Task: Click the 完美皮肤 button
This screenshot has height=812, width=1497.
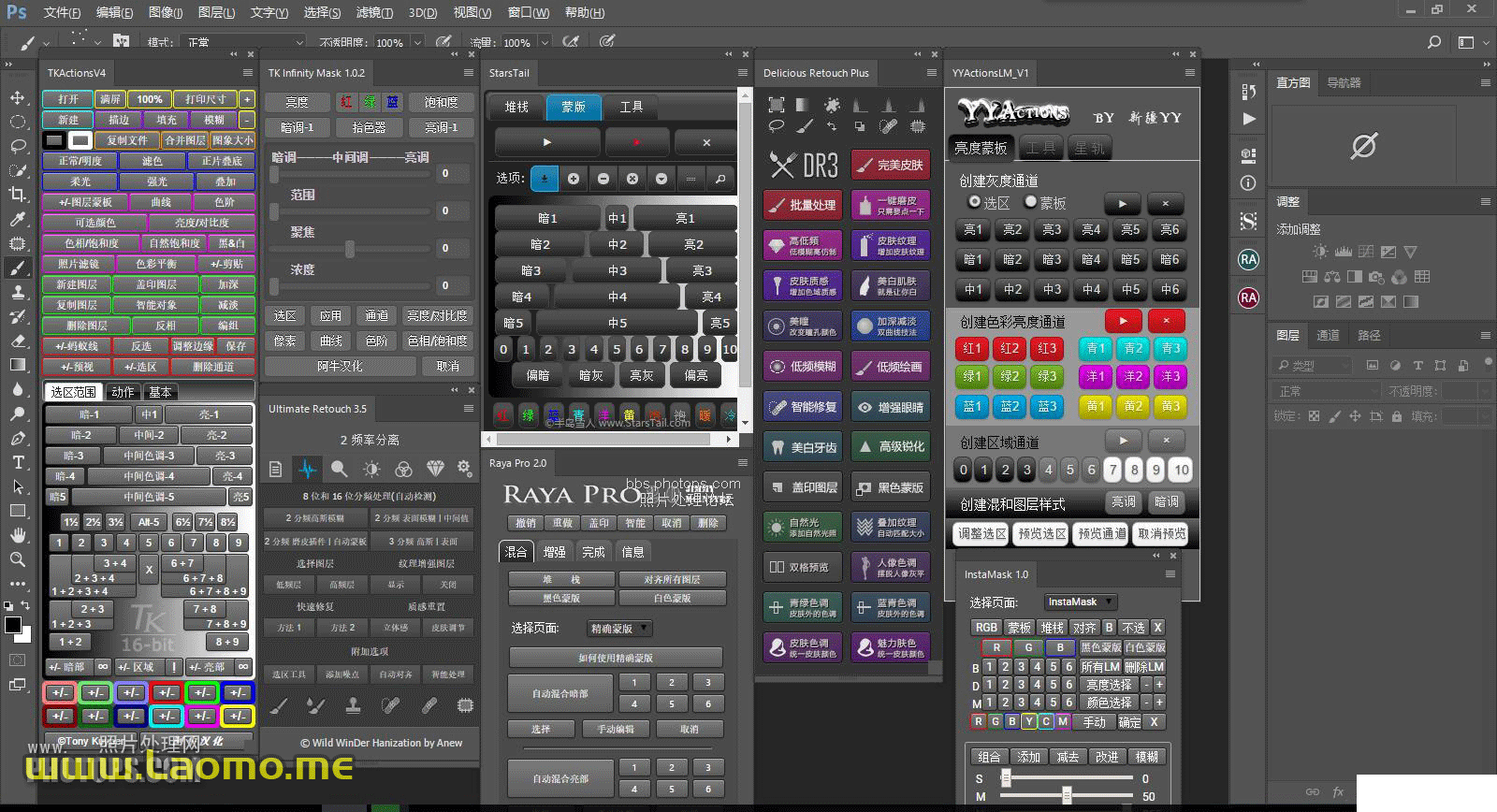Action: coord(891,165)
